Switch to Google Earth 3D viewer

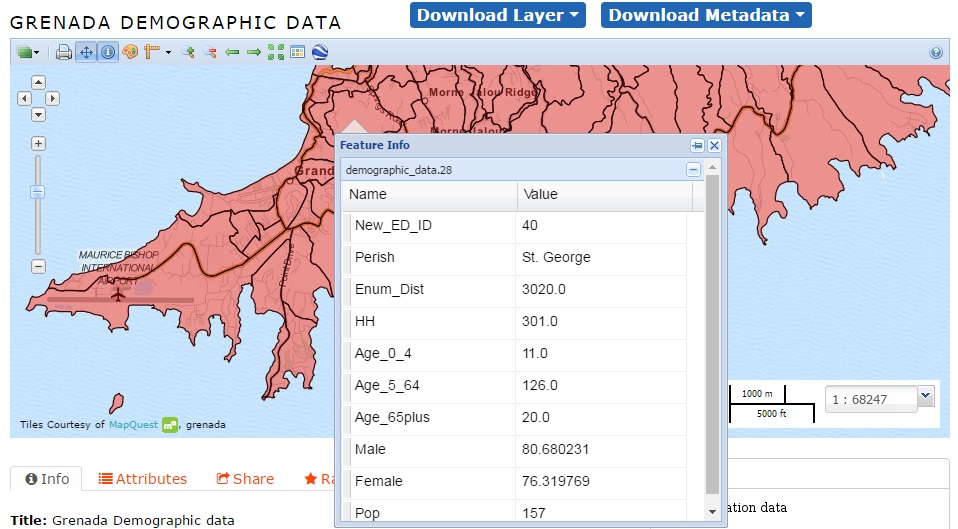(x=319, y=52)
